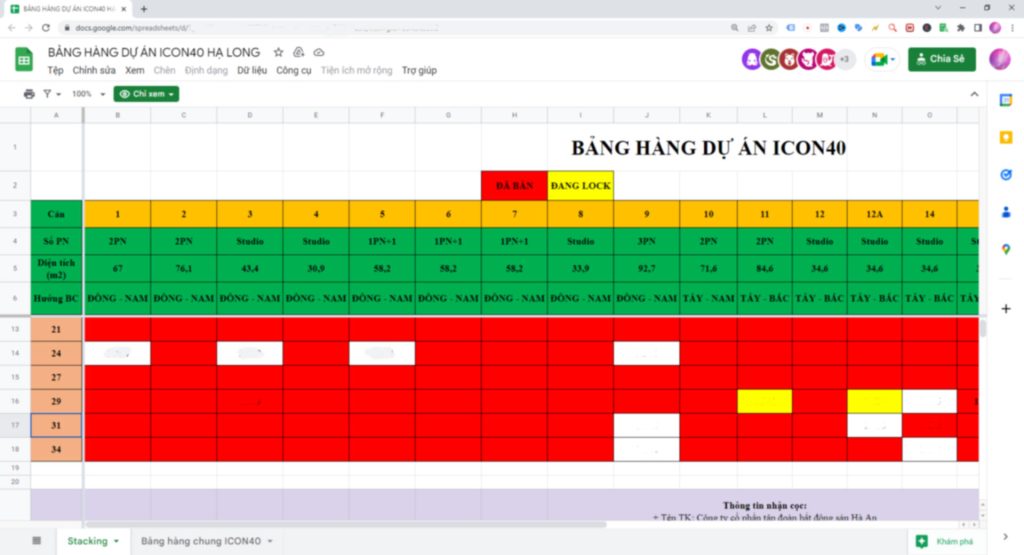Image resolution: width=1024 pixels, height=555 pixels.
Task: Go back in browser history
Action: coord(12,27)
